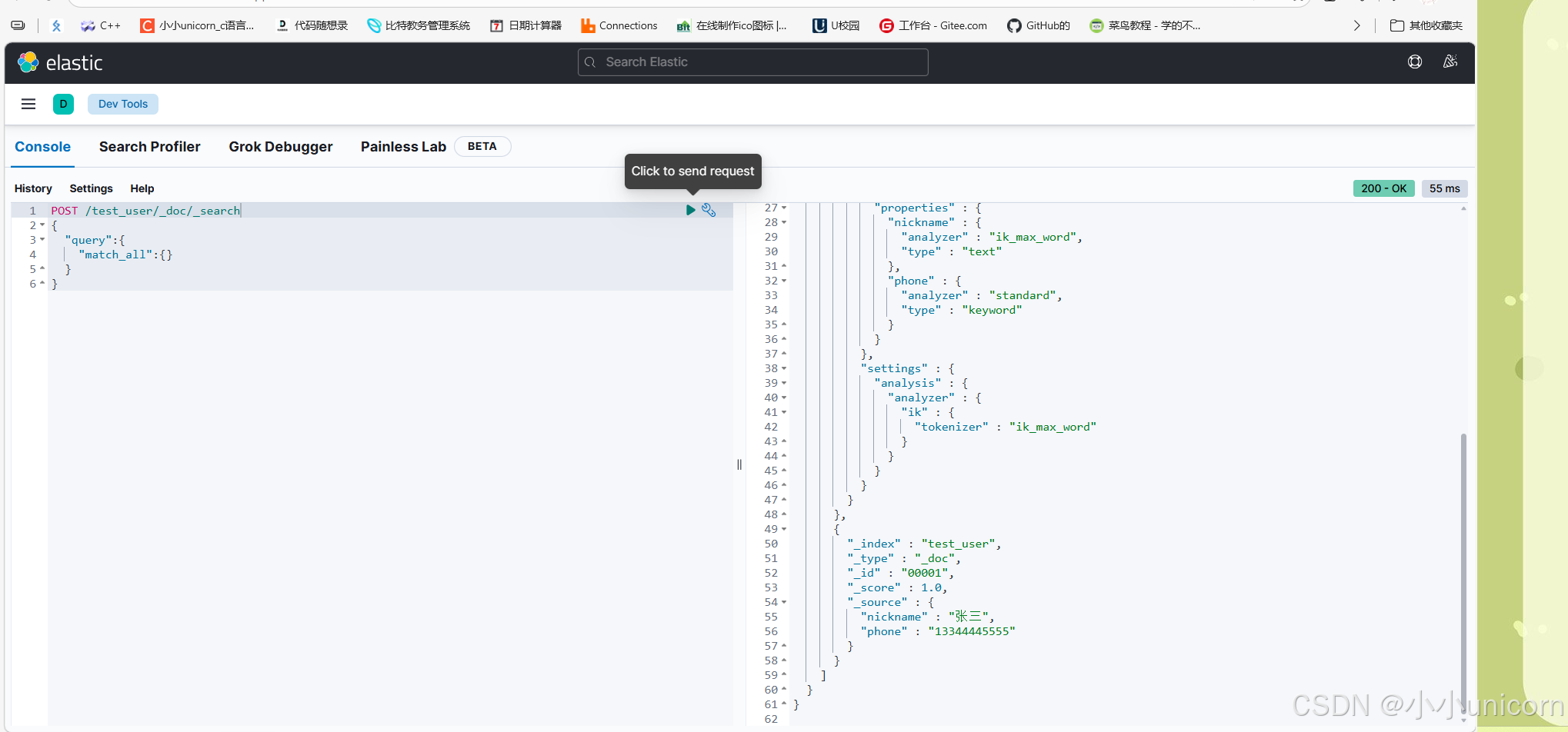Open the 小小unicorn bookmark
Screen dimensions: 1568x732
point(197,25)
